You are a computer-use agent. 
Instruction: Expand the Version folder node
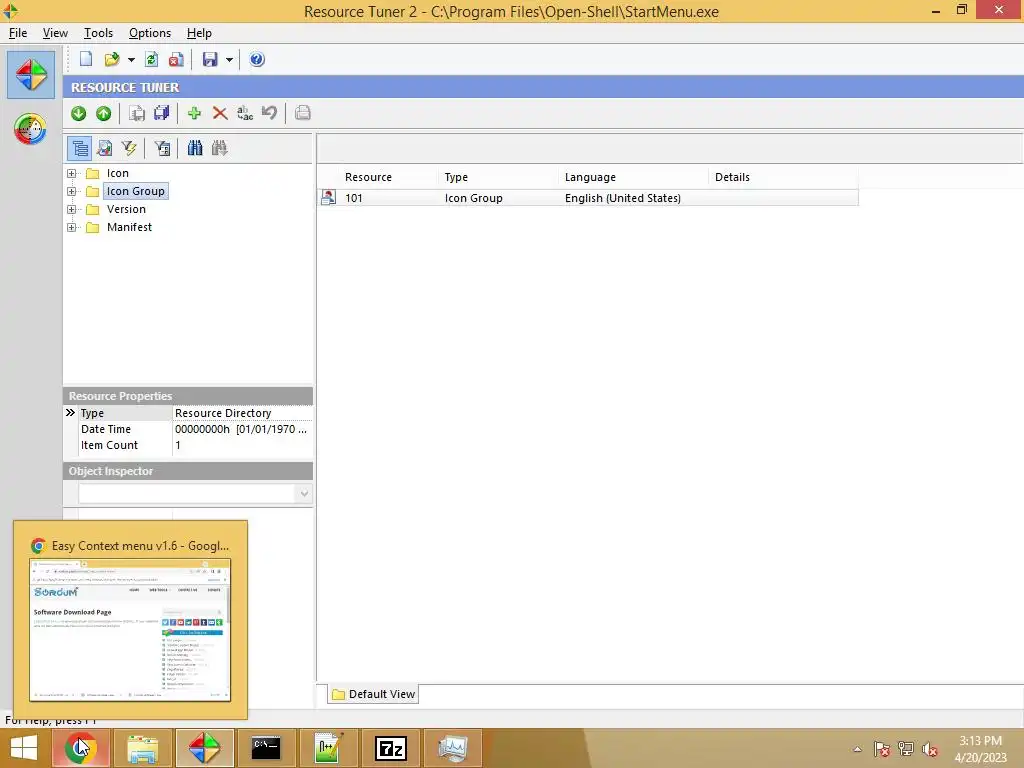(72, 210)
